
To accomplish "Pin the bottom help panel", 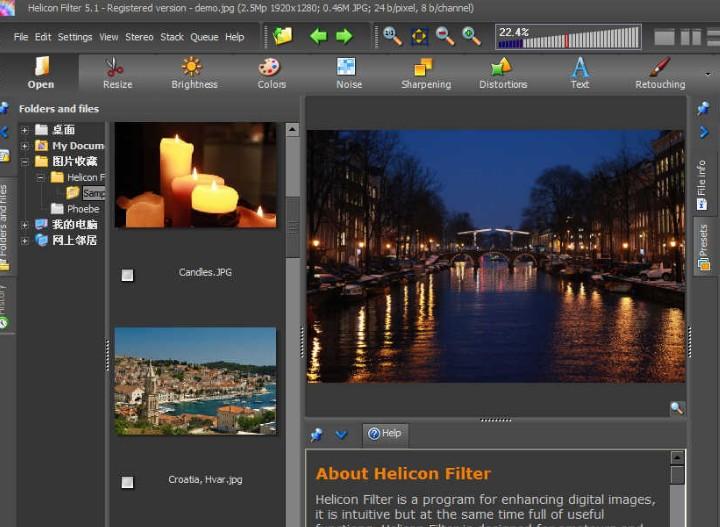I will point(316,434).
